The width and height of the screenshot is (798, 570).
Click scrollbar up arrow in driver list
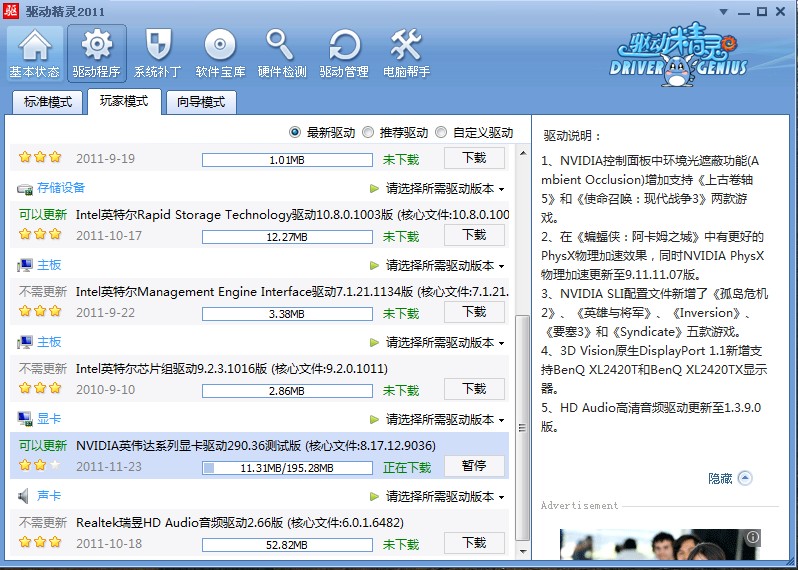523,153
